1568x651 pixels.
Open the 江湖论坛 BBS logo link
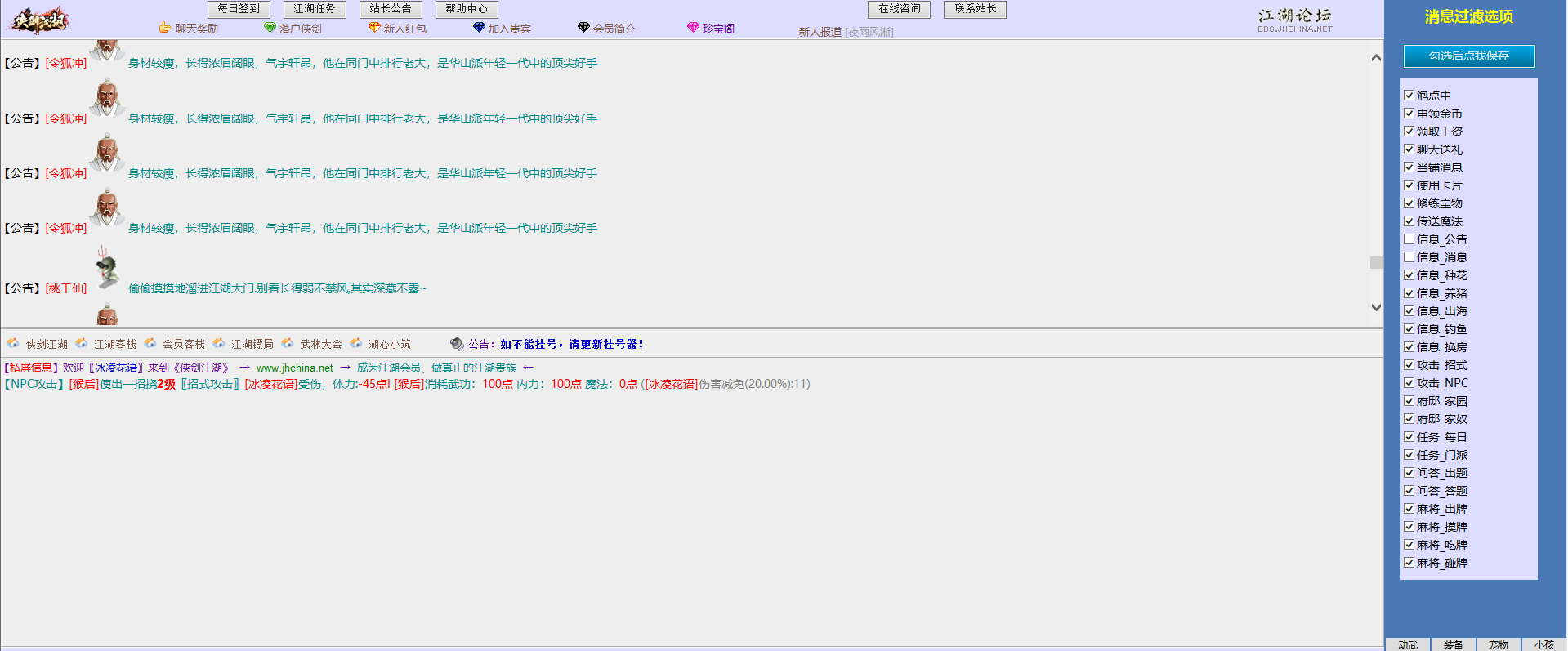coord(1295,20)
